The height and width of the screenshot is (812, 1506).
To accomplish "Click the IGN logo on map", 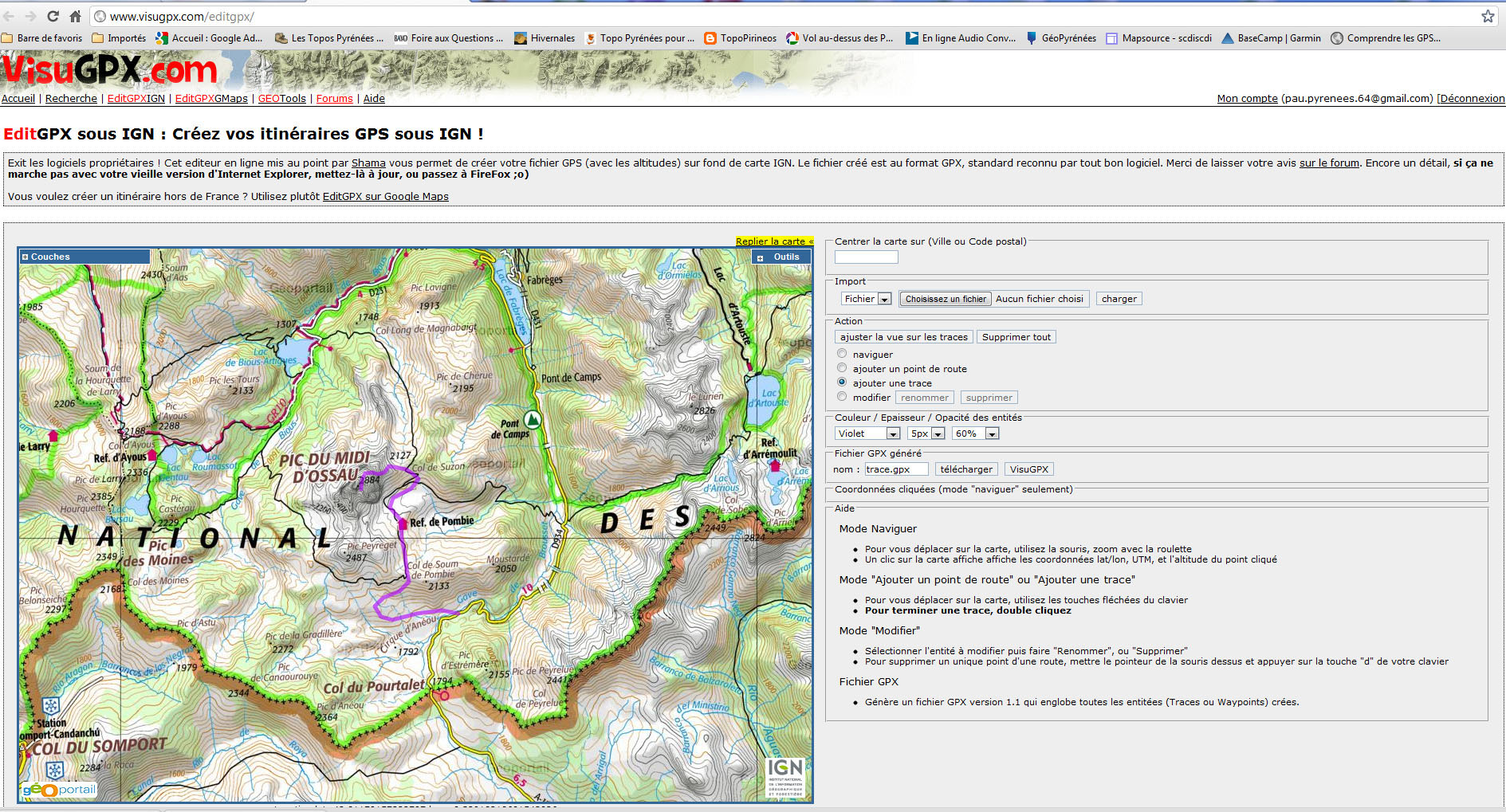I will pyautogui.click(x=785, y=777).
